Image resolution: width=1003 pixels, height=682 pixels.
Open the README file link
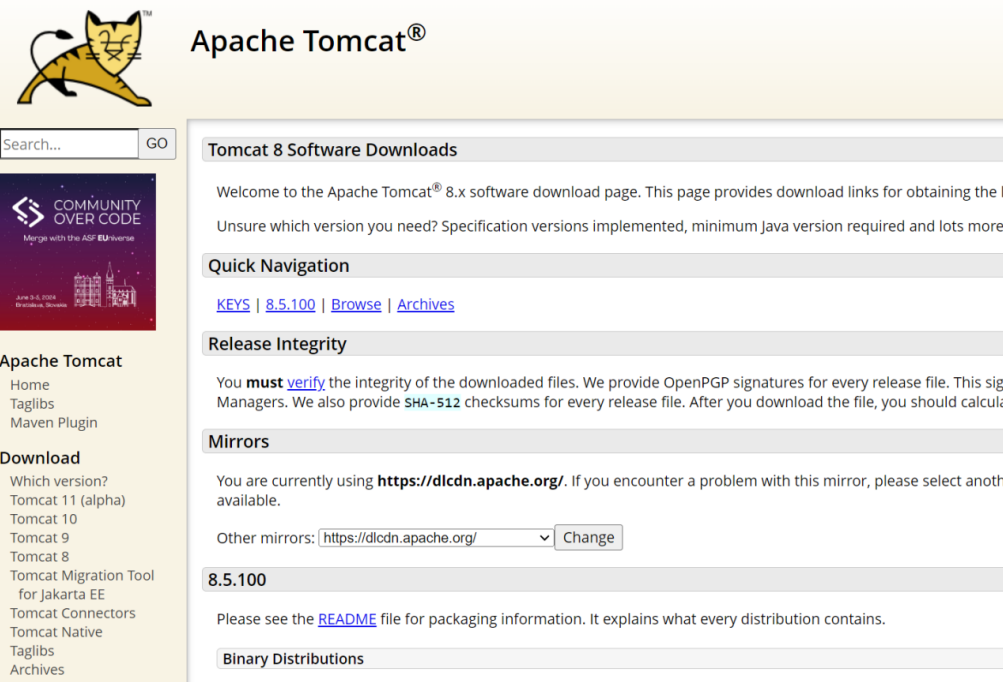tap(347, 619)
